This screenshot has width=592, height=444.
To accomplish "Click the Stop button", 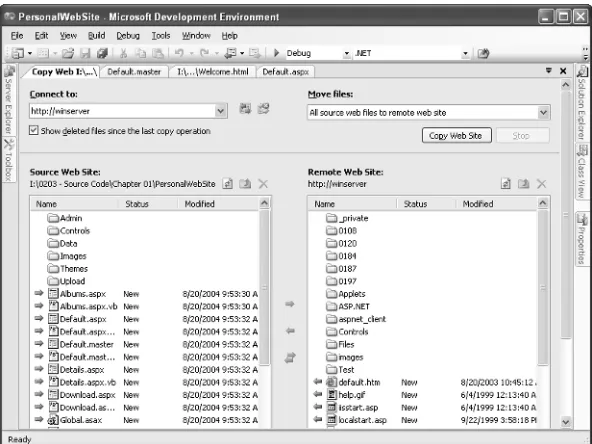I will tap(522, 136).
